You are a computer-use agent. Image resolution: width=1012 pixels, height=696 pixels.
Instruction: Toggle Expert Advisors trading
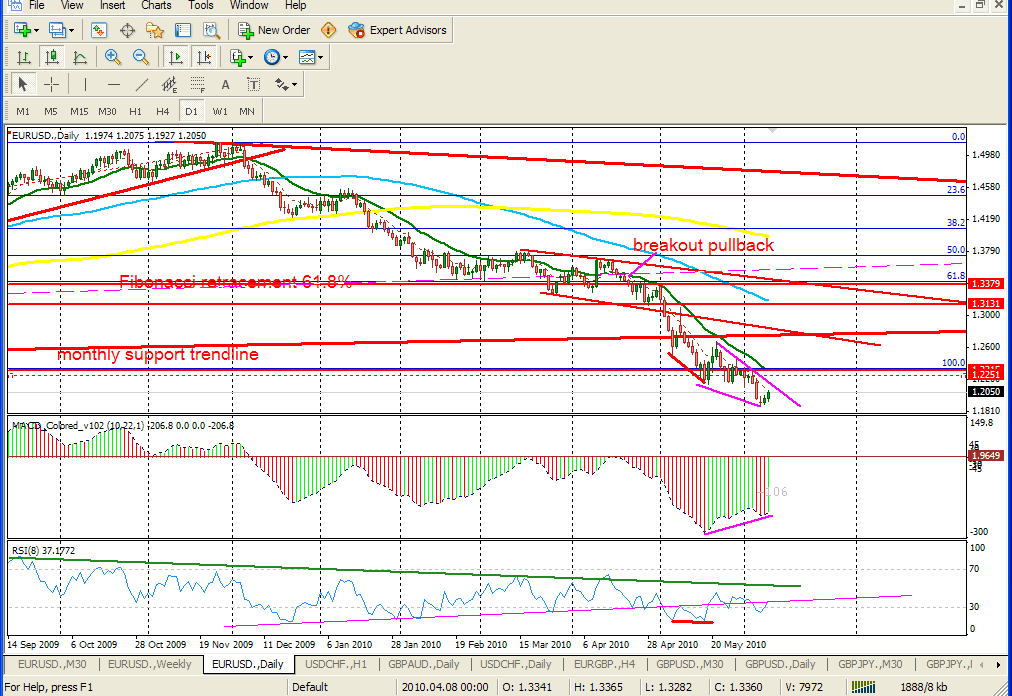pos(398,30)
